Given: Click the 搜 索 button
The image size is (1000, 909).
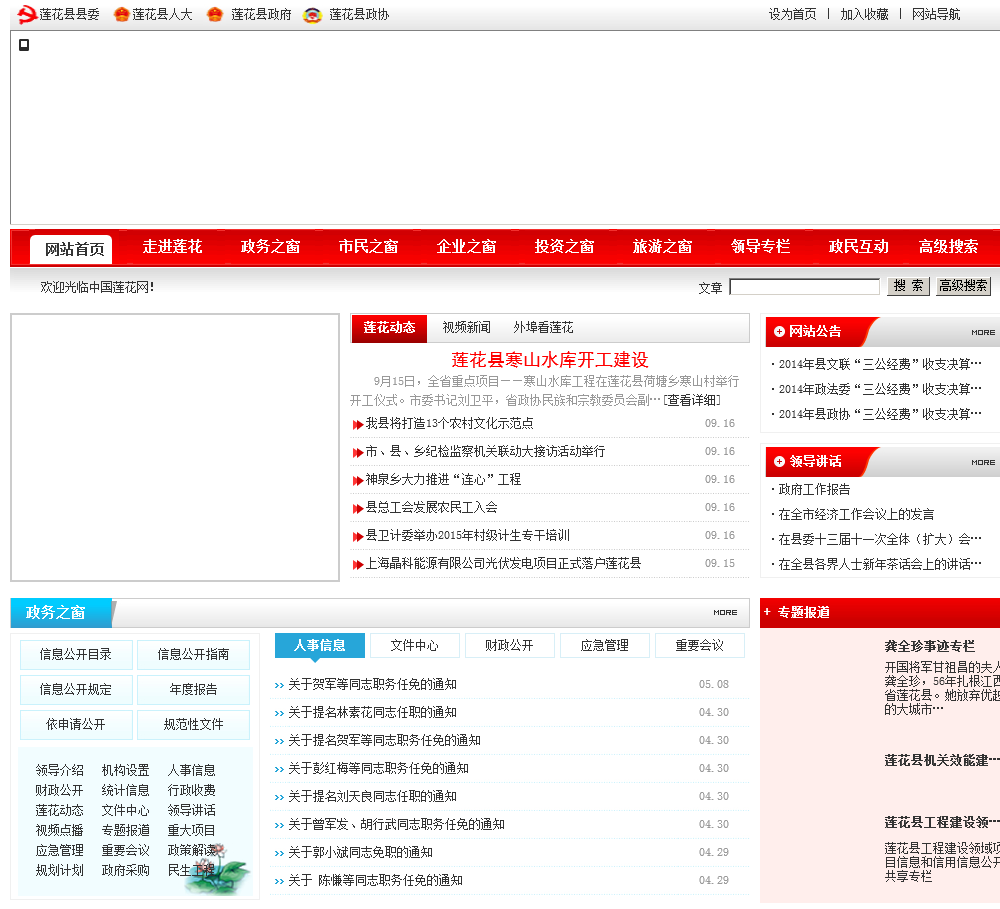Looking at the screenshot, I should coord(908,286).
